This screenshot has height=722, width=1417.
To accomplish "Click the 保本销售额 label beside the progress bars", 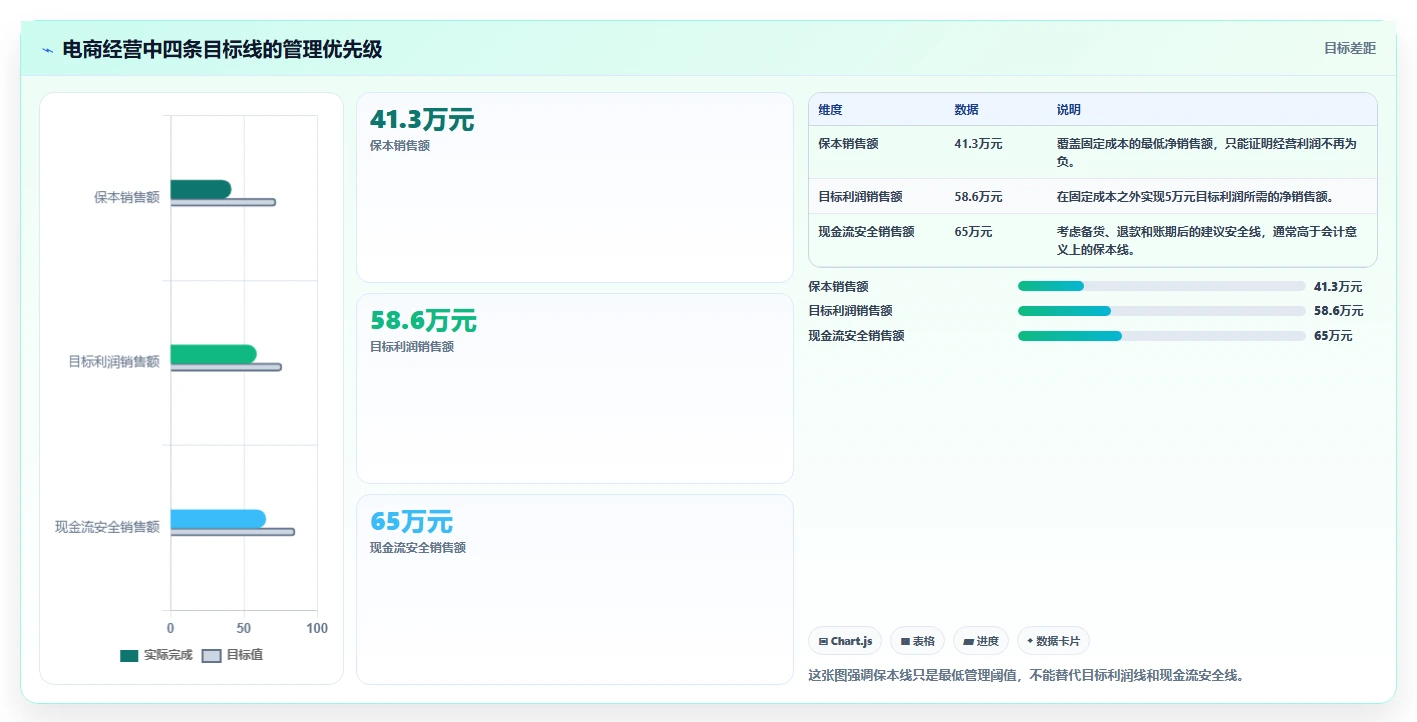I will point(838,286).
